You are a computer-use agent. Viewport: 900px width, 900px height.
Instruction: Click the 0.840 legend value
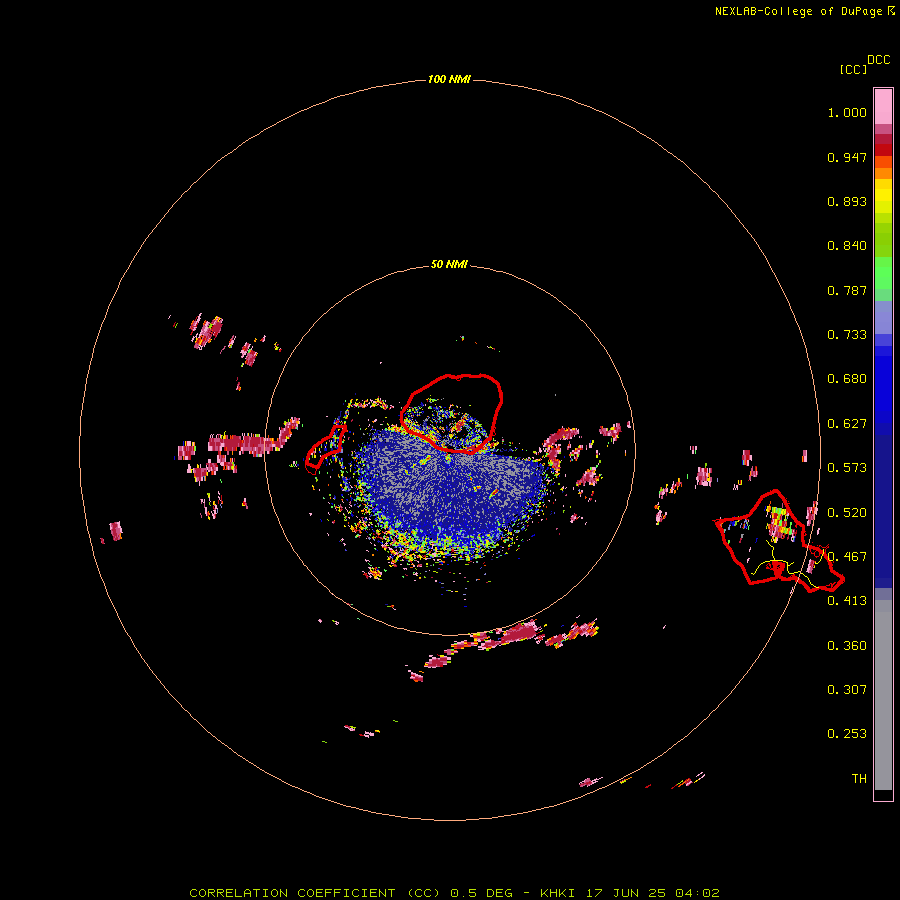847,246
